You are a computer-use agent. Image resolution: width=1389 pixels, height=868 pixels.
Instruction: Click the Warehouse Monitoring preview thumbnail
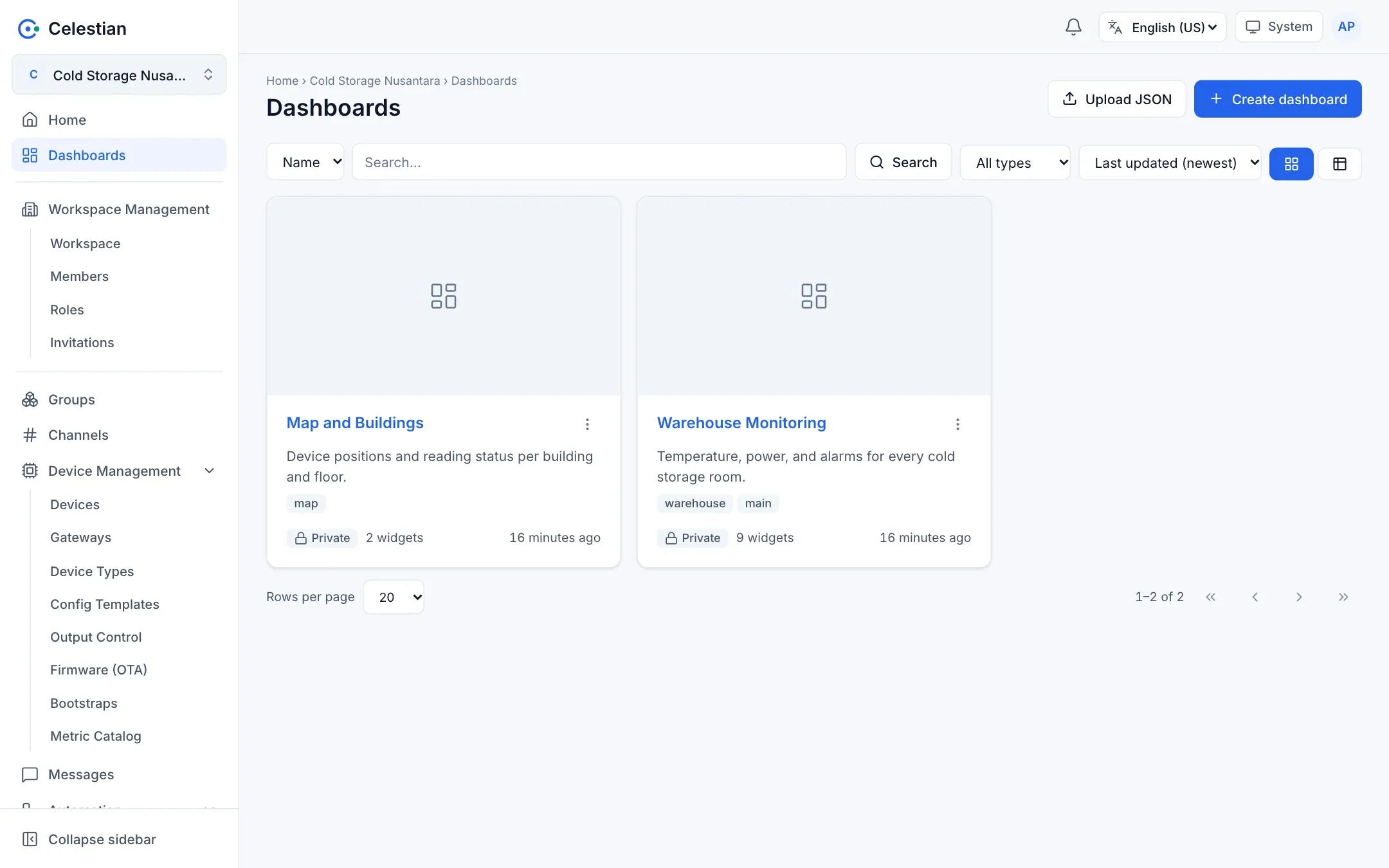tap(814, 296)
